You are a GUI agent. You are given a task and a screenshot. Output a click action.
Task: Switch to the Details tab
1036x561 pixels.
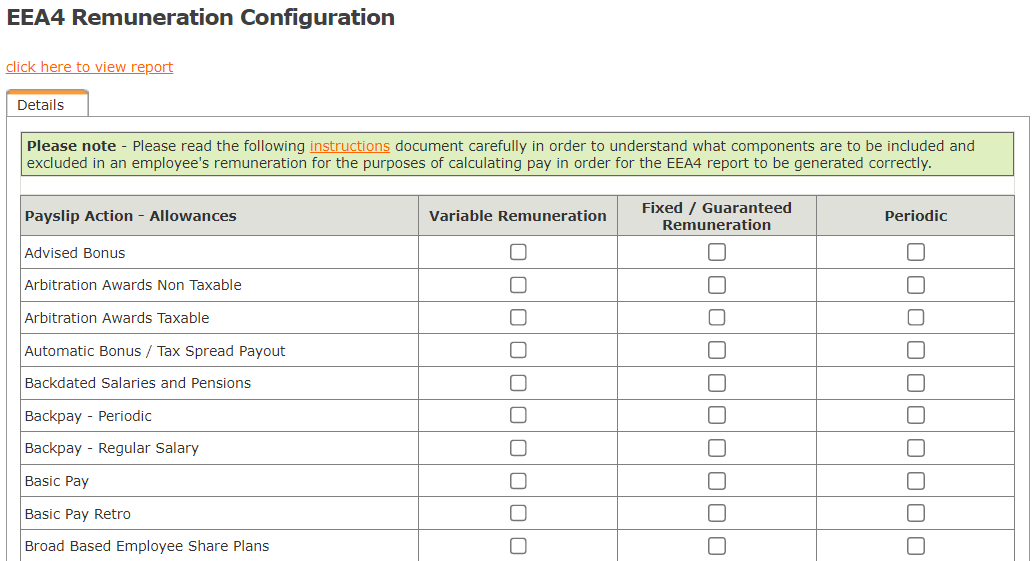pyautogui.click(x=41, y=105)
